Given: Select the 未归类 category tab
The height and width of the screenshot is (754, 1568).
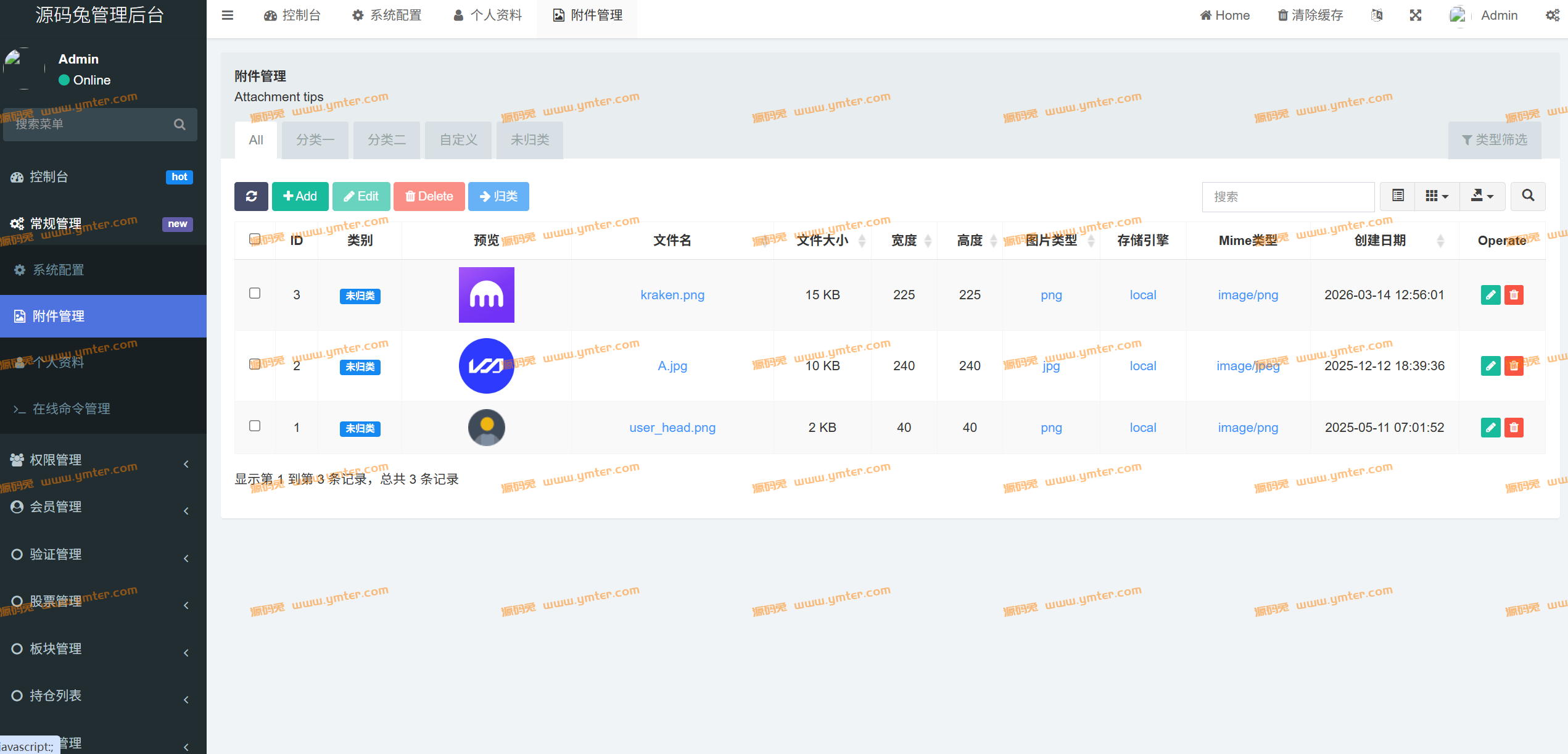Looking at the screenshot, I should pos(529,140).
